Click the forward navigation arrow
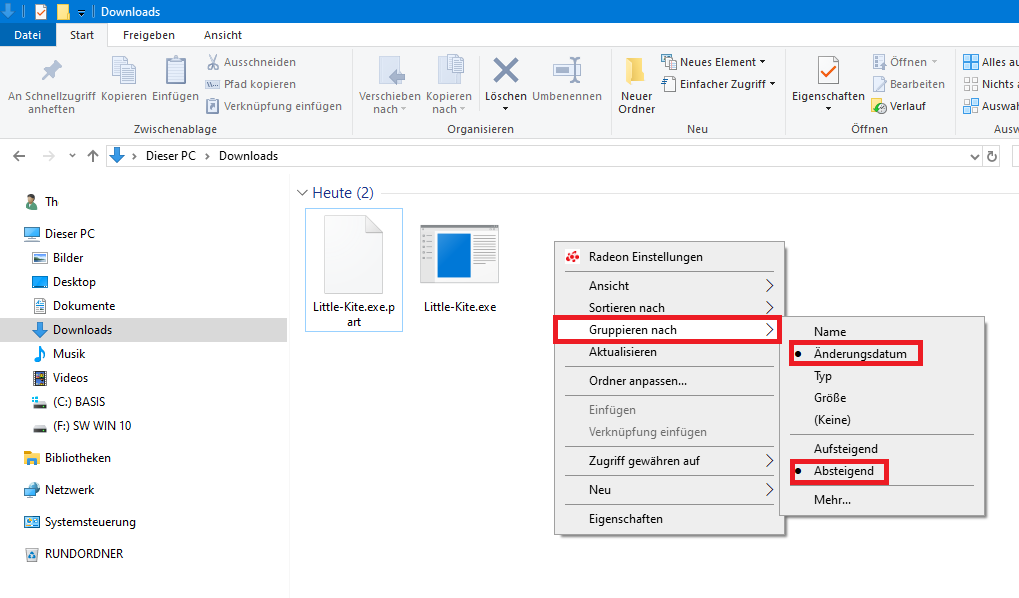The width and height of the screenshot is (1019, 598). [49, 156]
